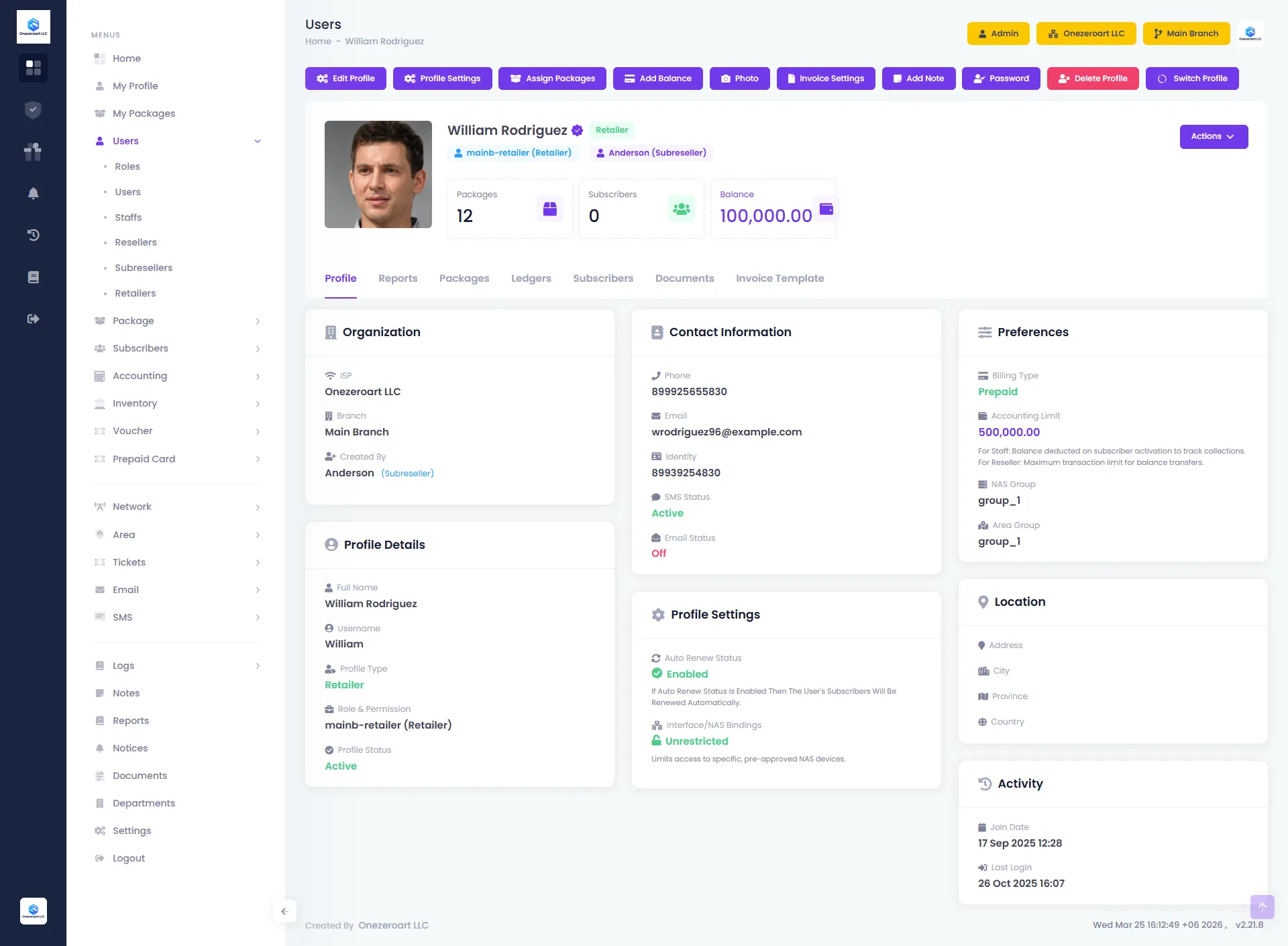Open the dashboard grid icon in left rail
Screen dimensions: 1288x946
(x=33, y=68)
